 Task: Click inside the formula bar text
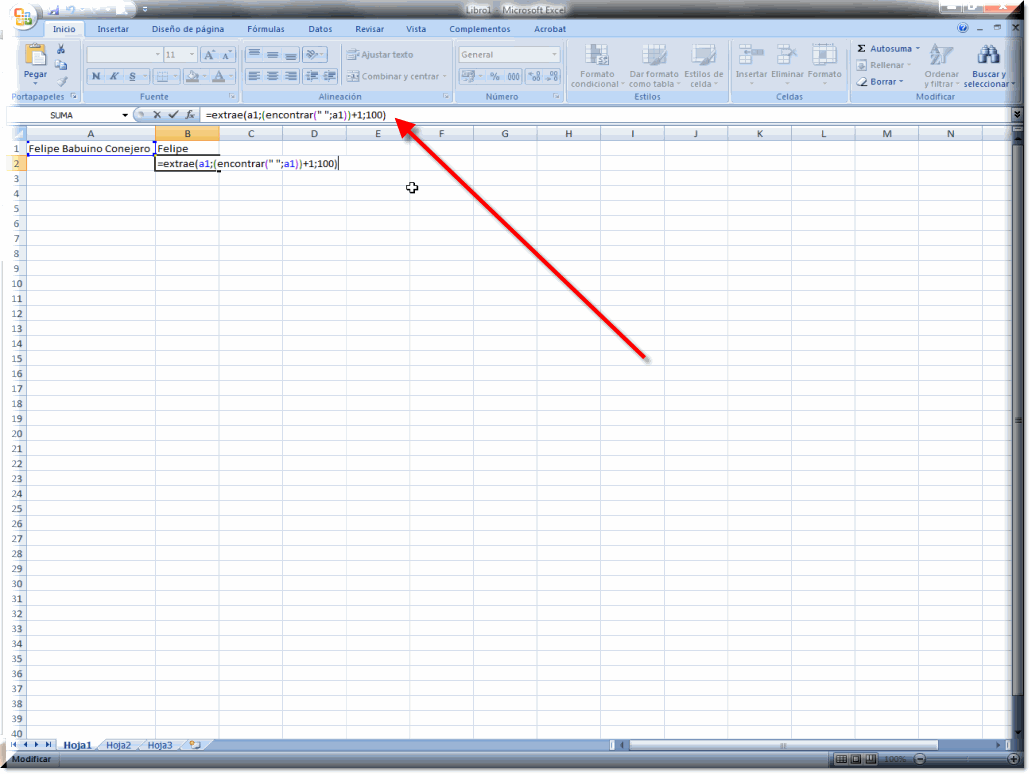point(600,115)
